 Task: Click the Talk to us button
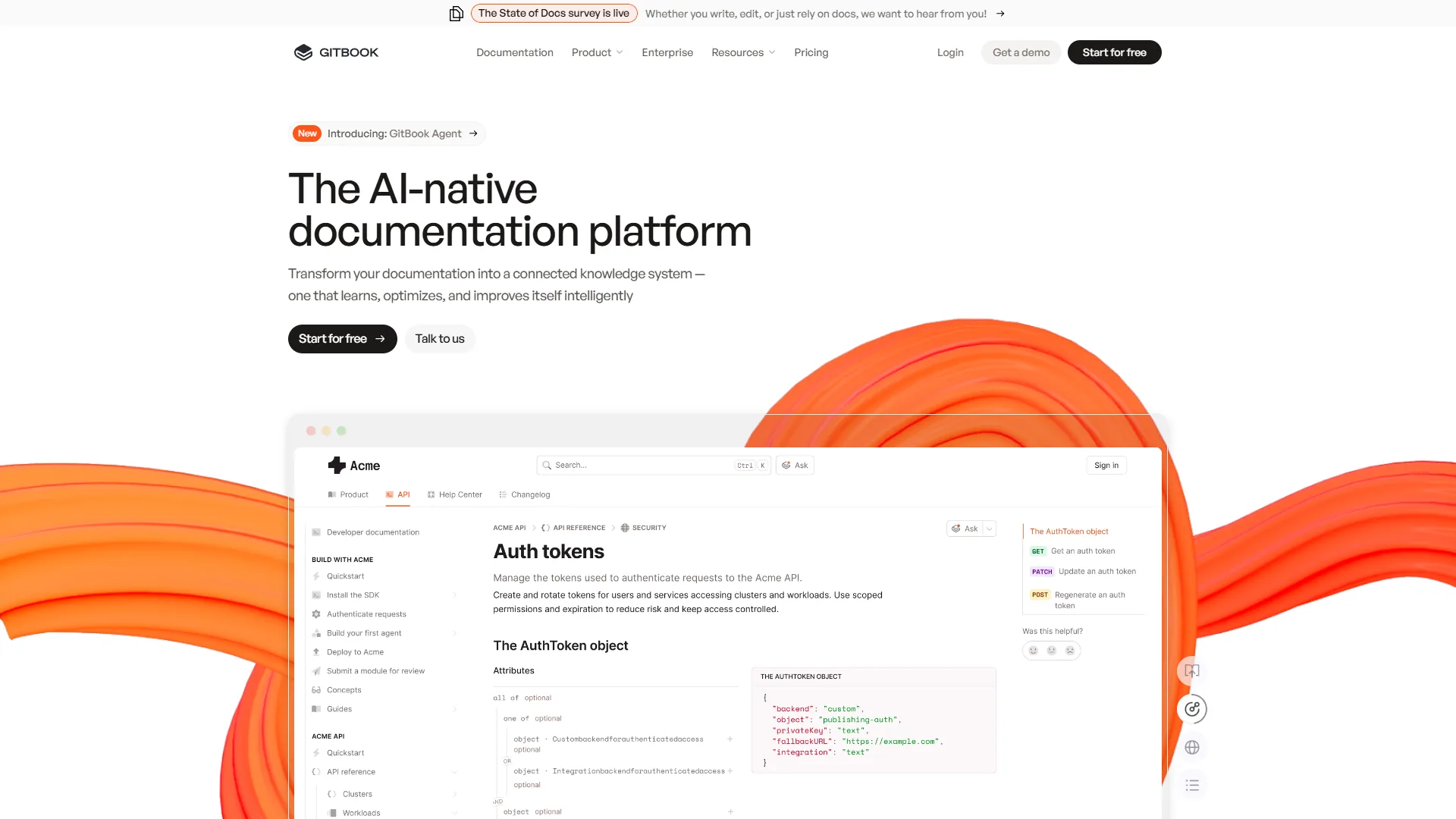pos(440,339)
